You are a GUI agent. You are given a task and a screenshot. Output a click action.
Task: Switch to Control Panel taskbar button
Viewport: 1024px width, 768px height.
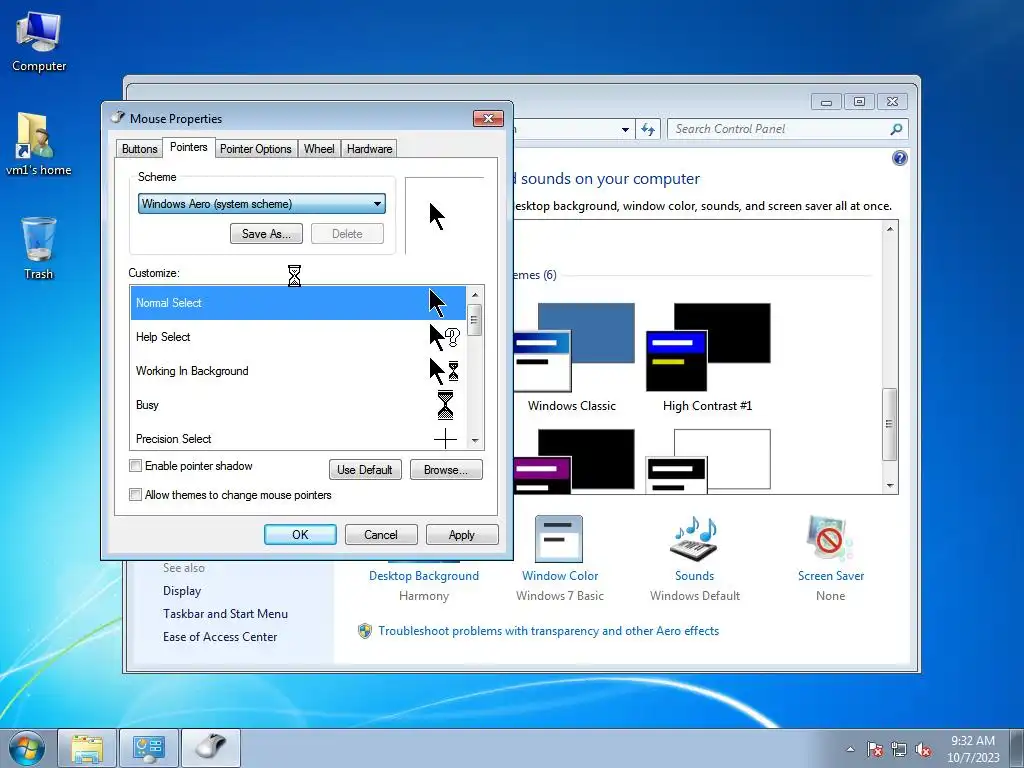pos(149,748)
